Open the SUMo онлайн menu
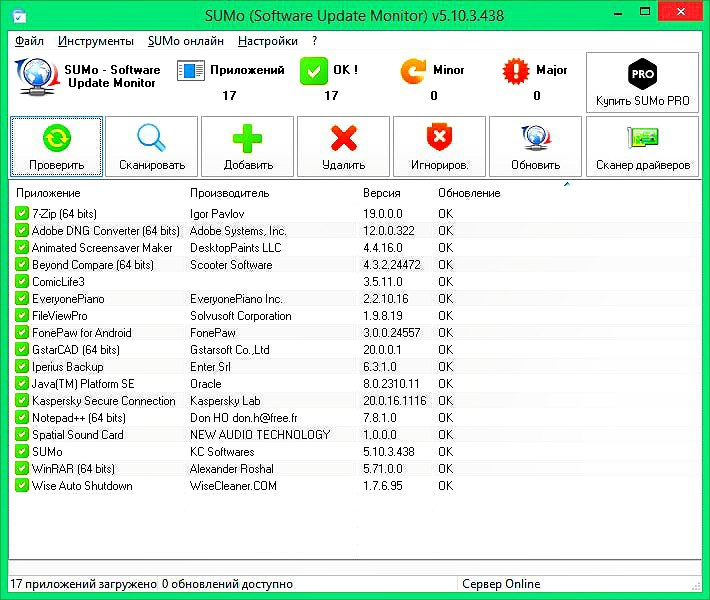Screen dimensions: 710x600 pyautogui.click(x=186, y=41)
